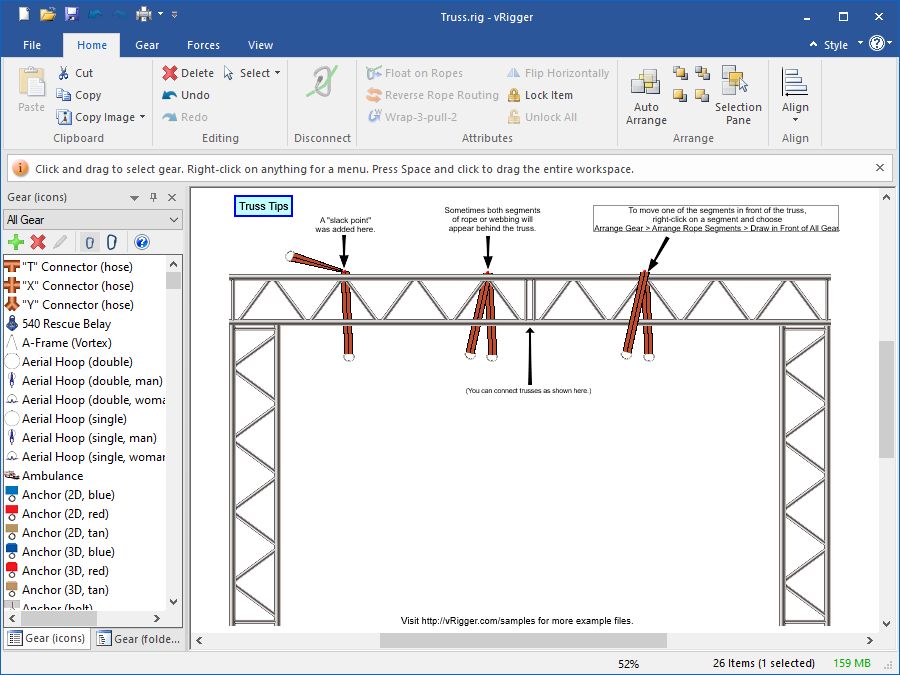Screen dimensions: 900x675
Task: Toggle the Gear panel pin auto-hide
Action: (153, 198)
